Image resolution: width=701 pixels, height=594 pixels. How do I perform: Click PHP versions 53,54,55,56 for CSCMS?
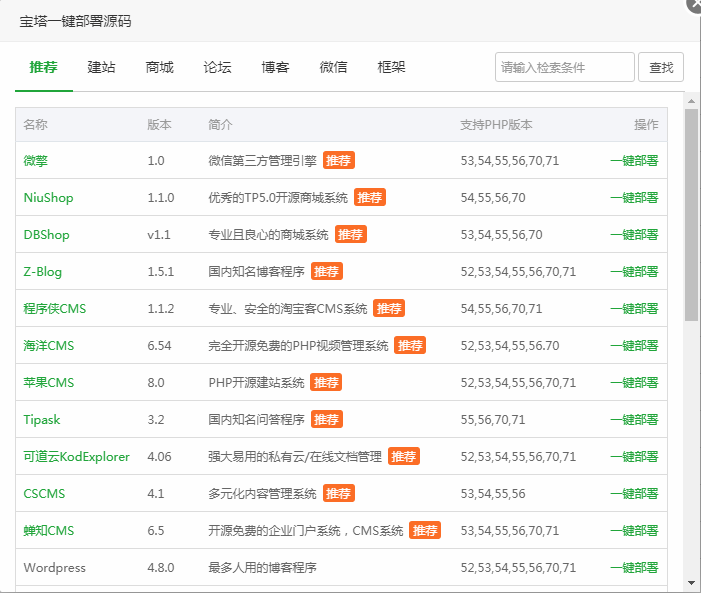point(493,494)
